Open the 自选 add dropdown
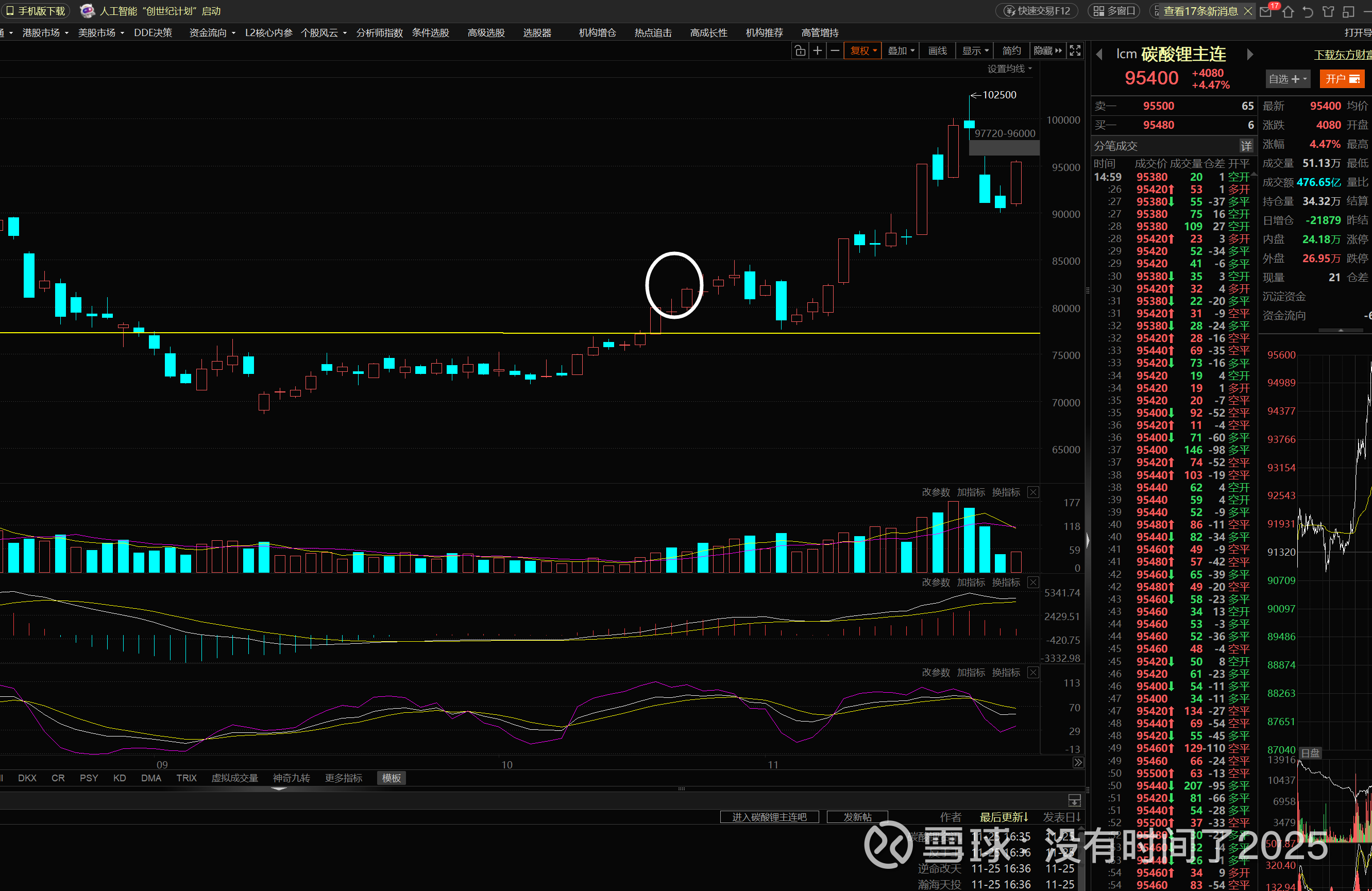Viewport: 1372px width, 891px height. [1288, 79]
